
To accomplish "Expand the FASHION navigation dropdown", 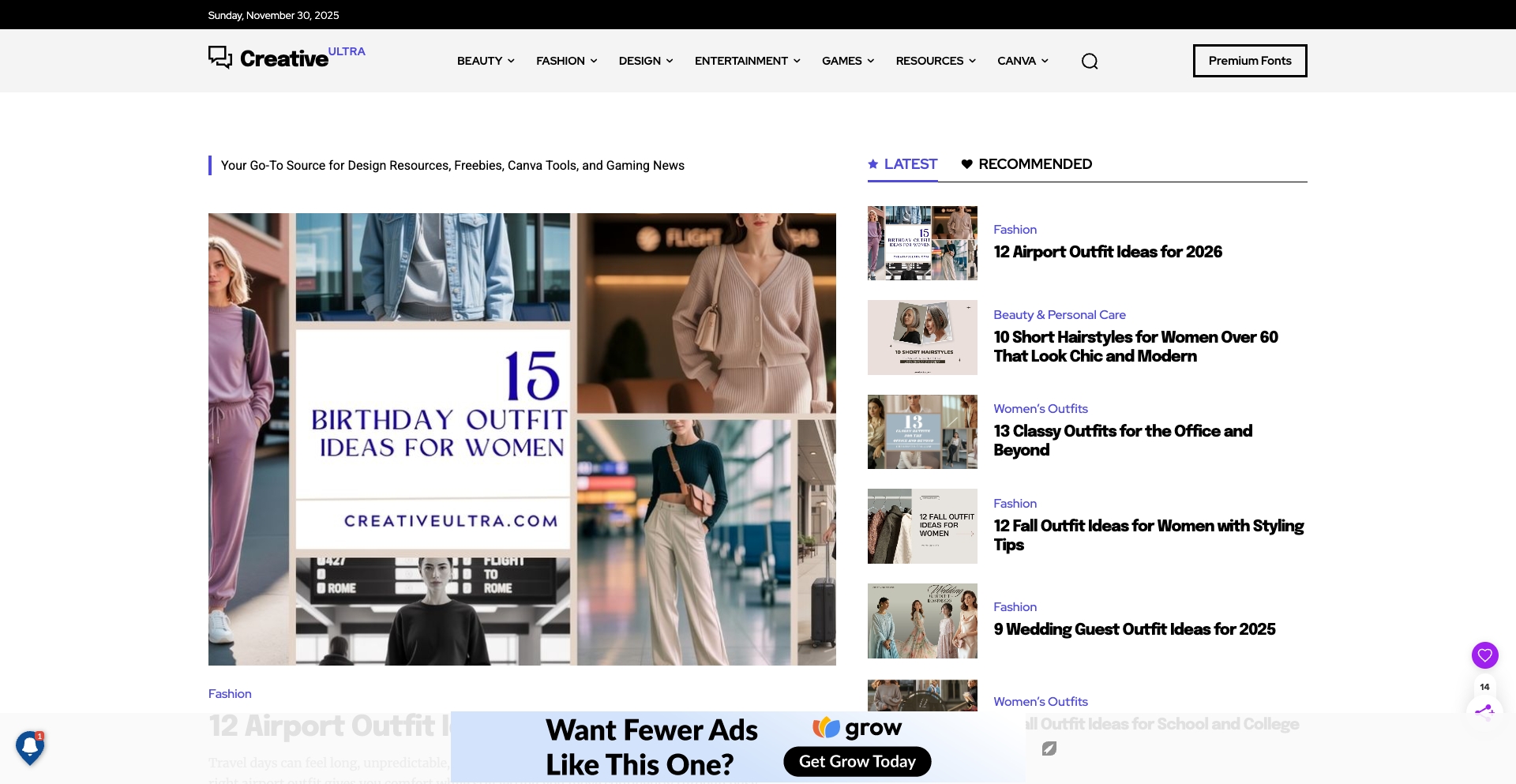I will pos(565,61).
